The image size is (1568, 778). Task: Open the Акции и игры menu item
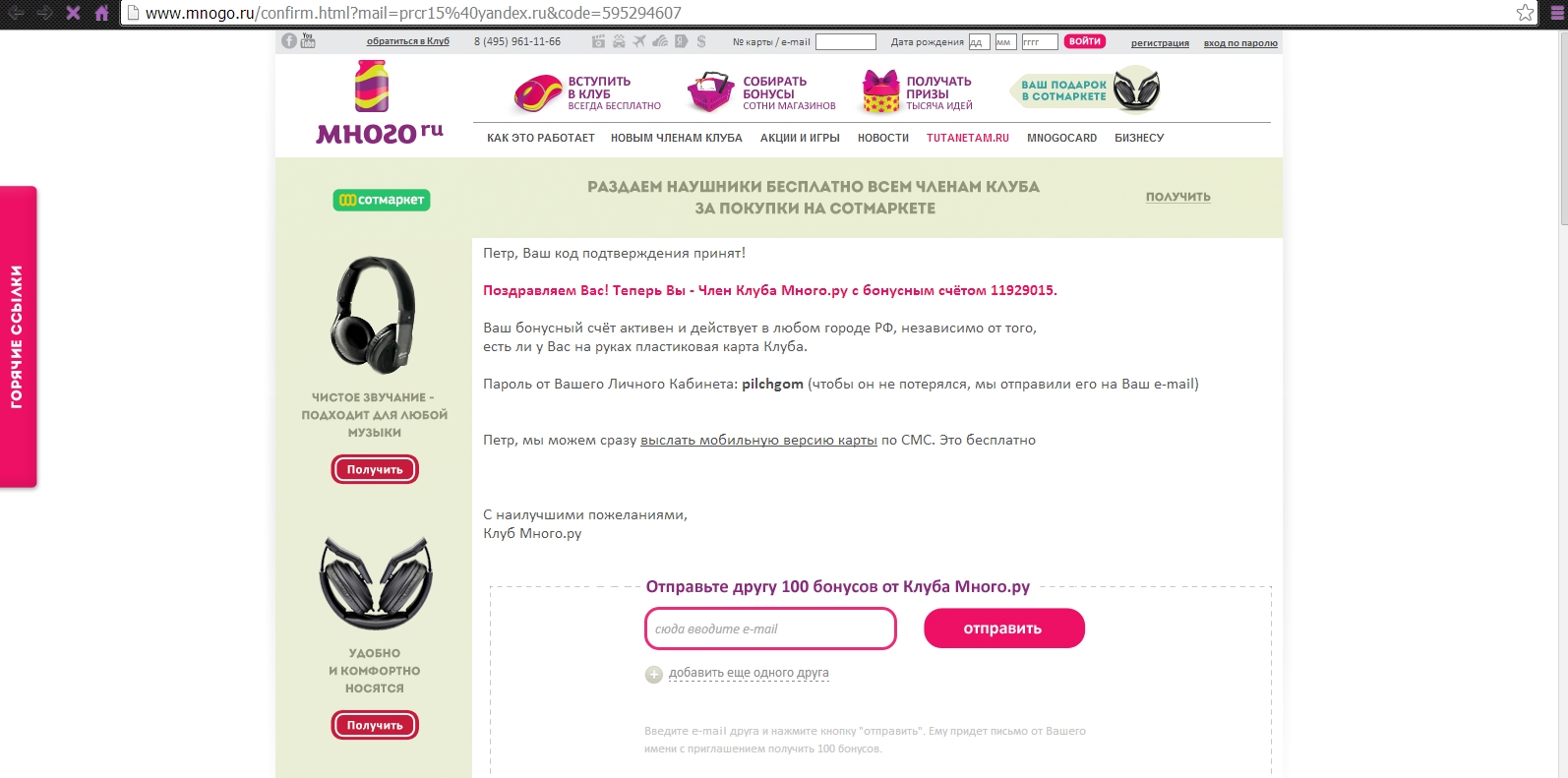[800, 138]
